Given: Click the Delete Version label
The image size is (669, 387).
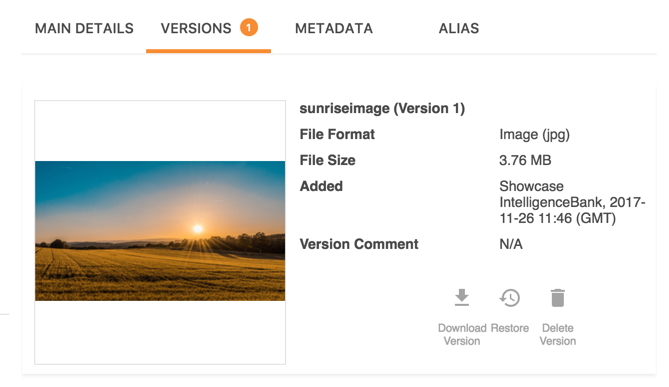Looking at the screenshot, I should click(558, 335).
